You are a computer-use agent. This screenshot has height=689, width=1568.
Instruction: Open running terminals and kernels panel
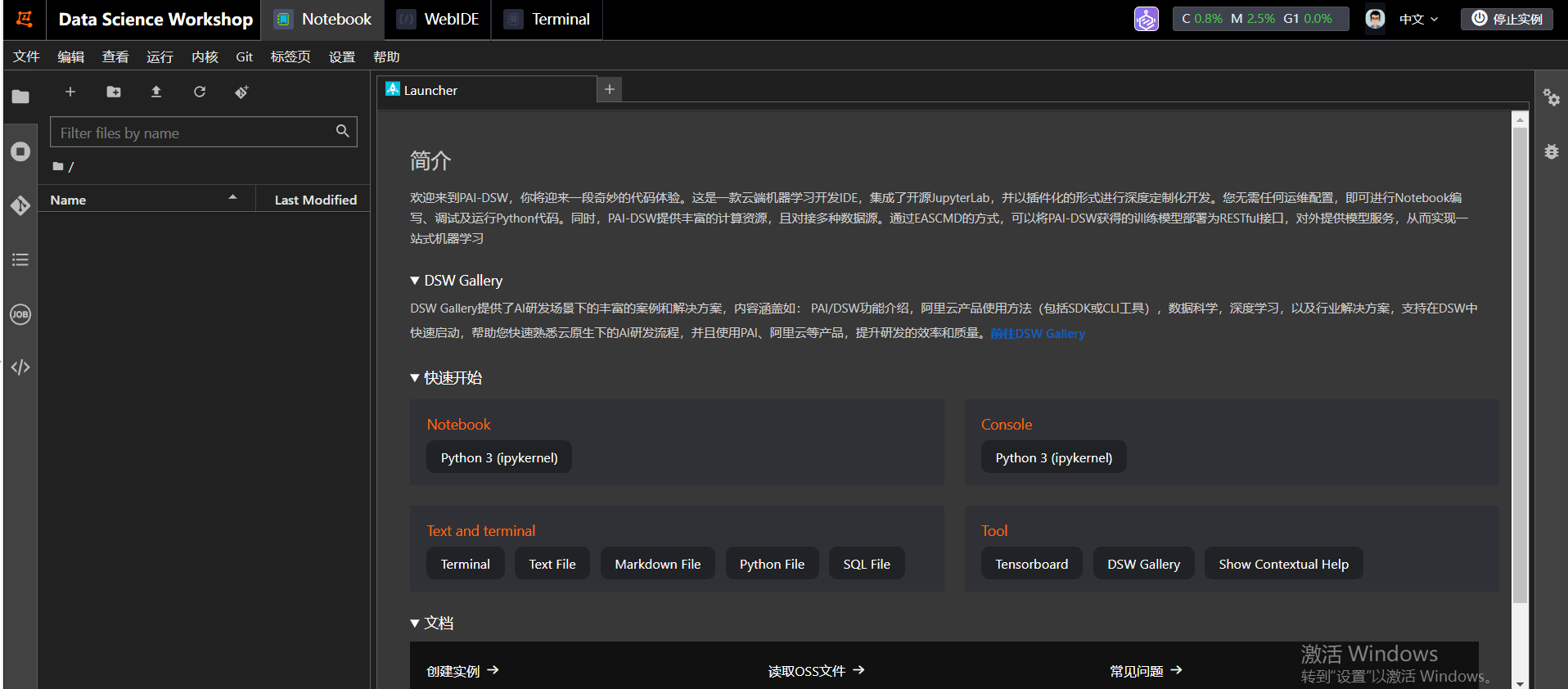(20, 151)
